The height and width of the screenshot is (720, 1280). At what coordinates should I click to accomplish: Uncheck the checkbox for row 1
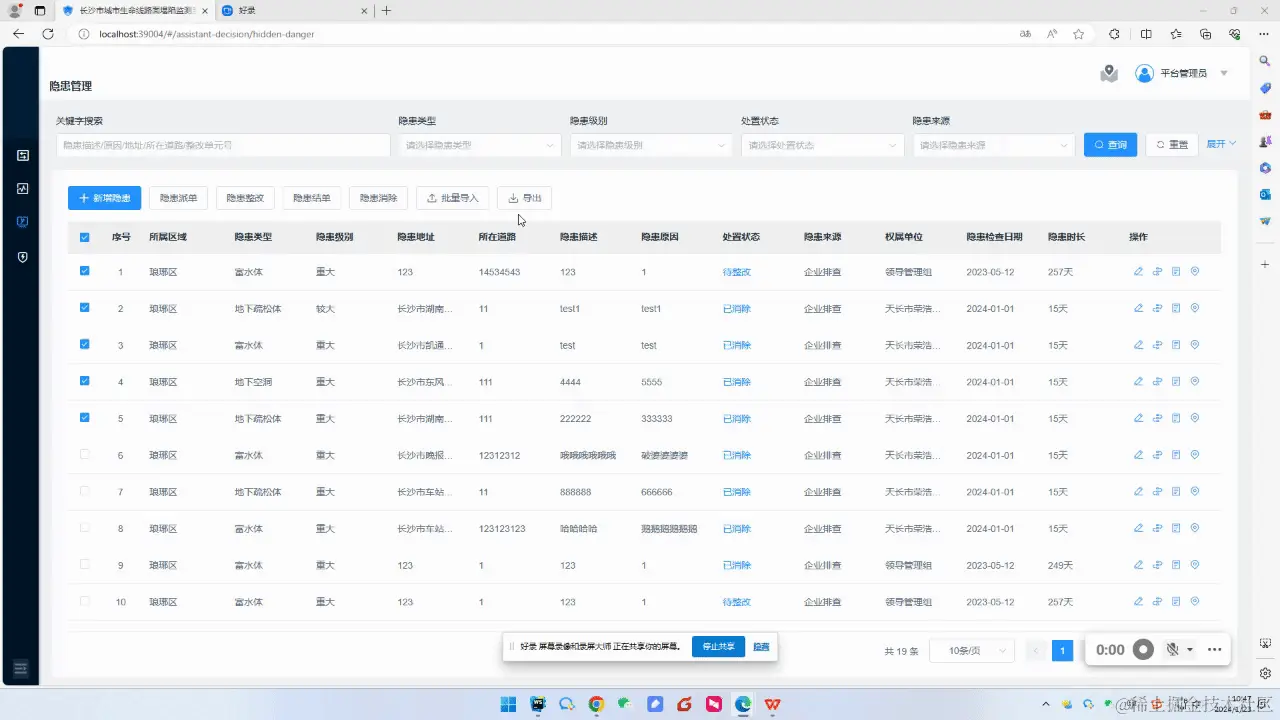click(x=84, y=271)
